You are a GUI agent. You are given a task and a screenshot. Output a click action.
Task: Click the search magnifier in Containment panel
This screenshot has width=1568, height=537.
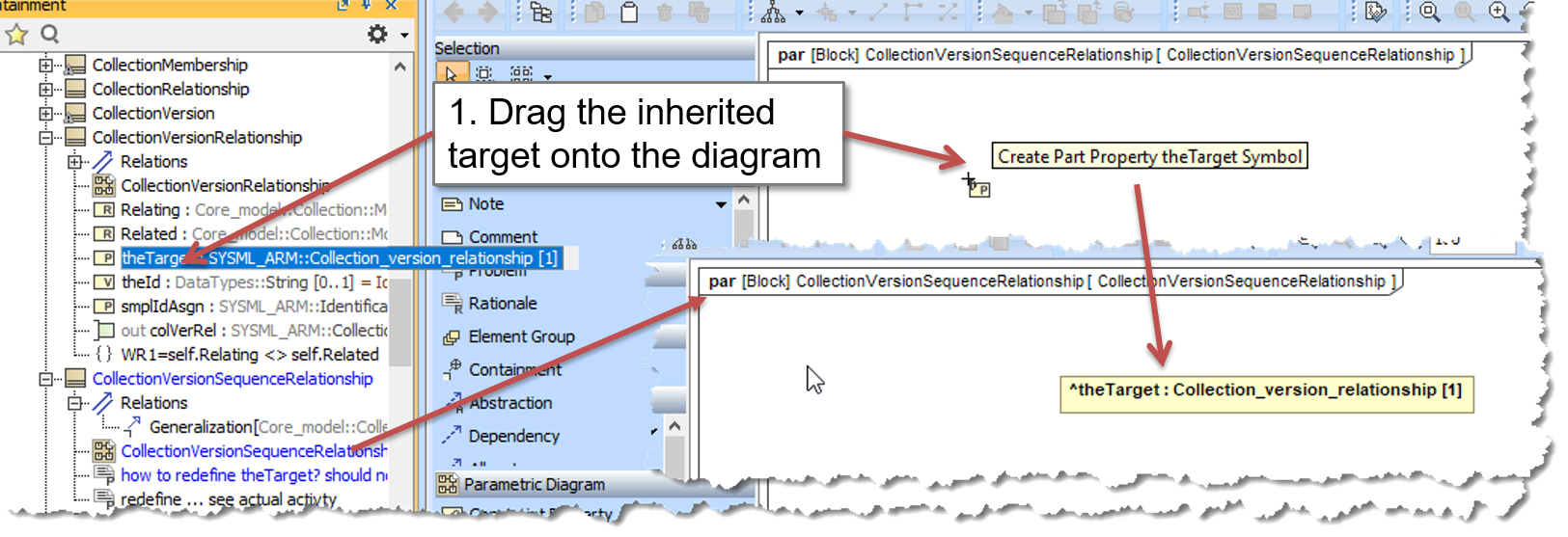pyautogui.click(x=50, y=35)
